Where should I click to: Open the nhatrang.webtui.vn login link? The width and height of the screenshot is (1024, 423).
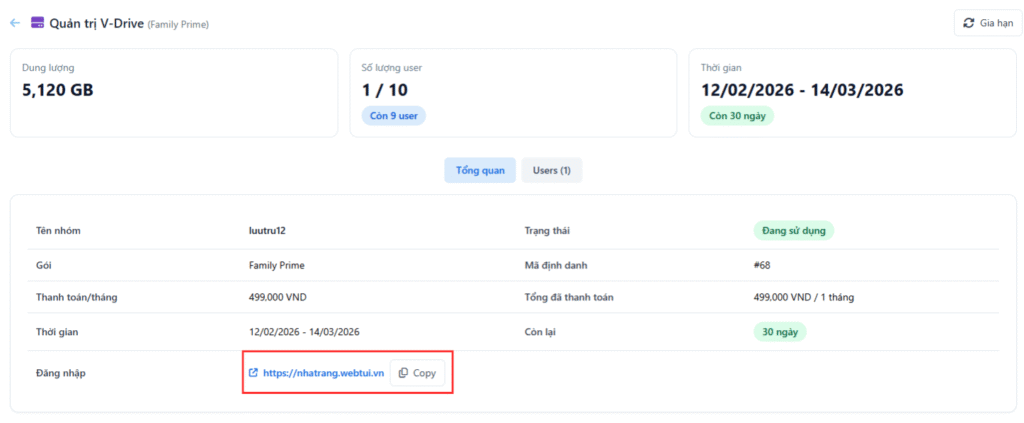click(x=323, y=373)
